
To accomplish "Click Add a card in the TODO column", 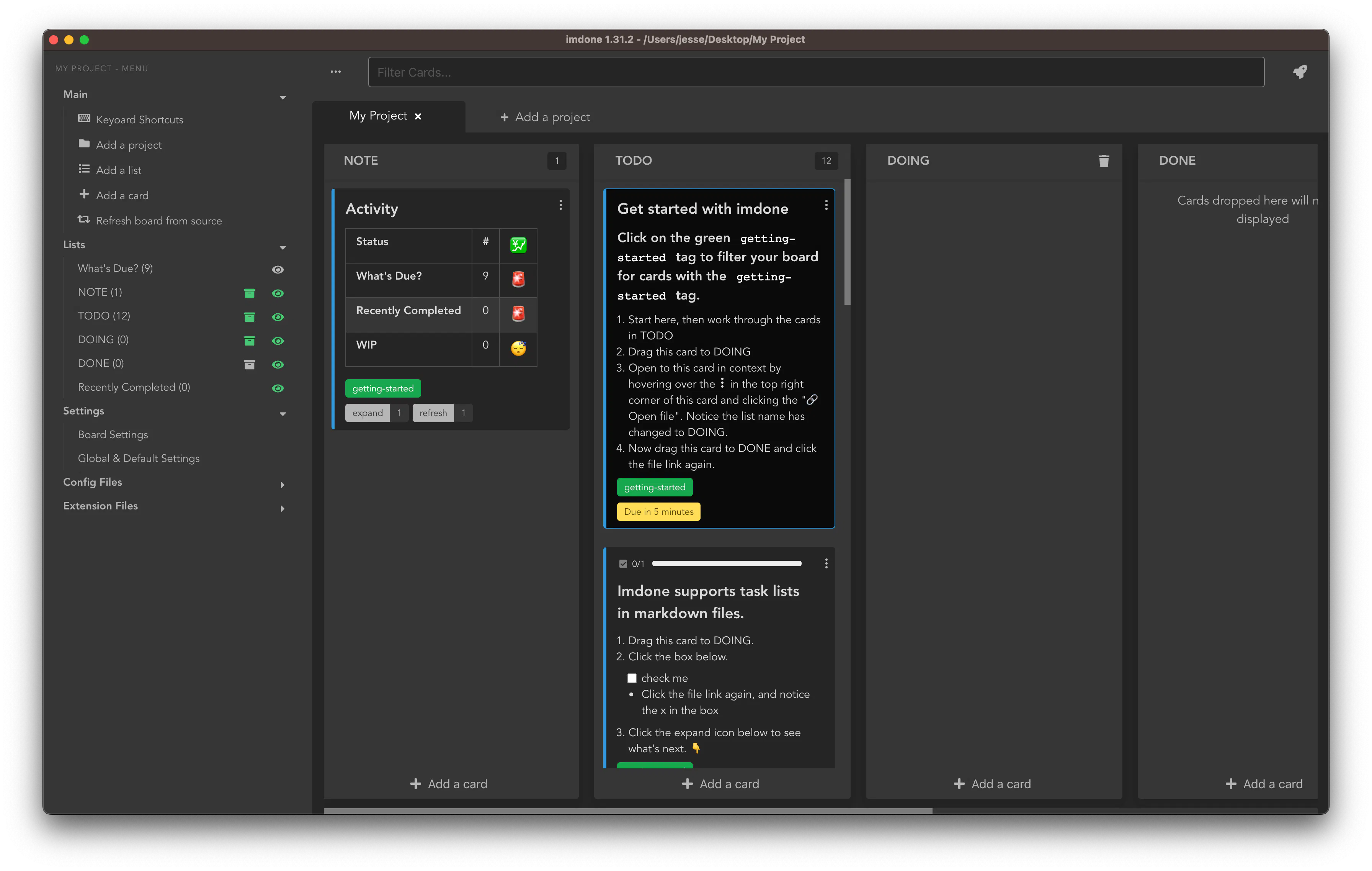I will pyautogui.click(x=720, y=784).
